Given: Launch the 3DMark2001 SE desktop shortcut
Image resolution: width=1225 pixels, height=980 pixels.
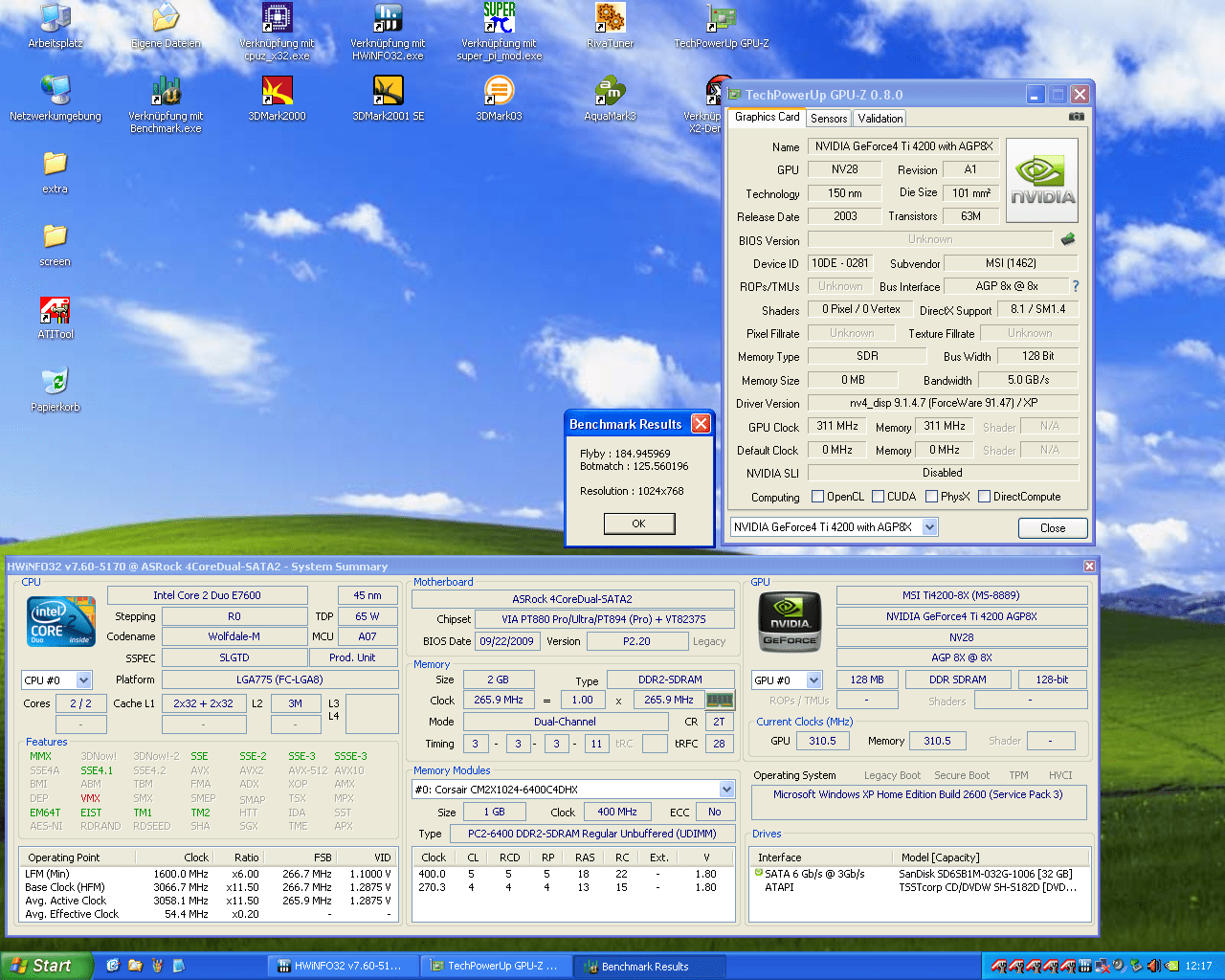Looking at the screenshot, I should [x=388, y=91].
